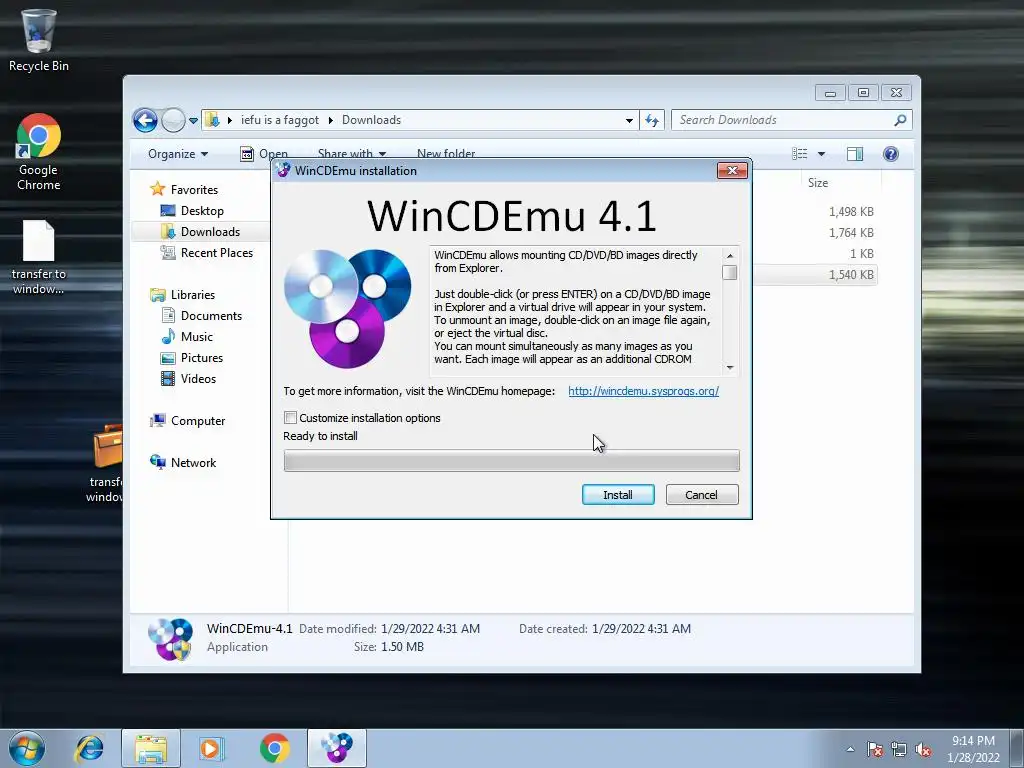Open the Share with menu
The width and height of the screenshot is (1024, 768).
(351, 154)
